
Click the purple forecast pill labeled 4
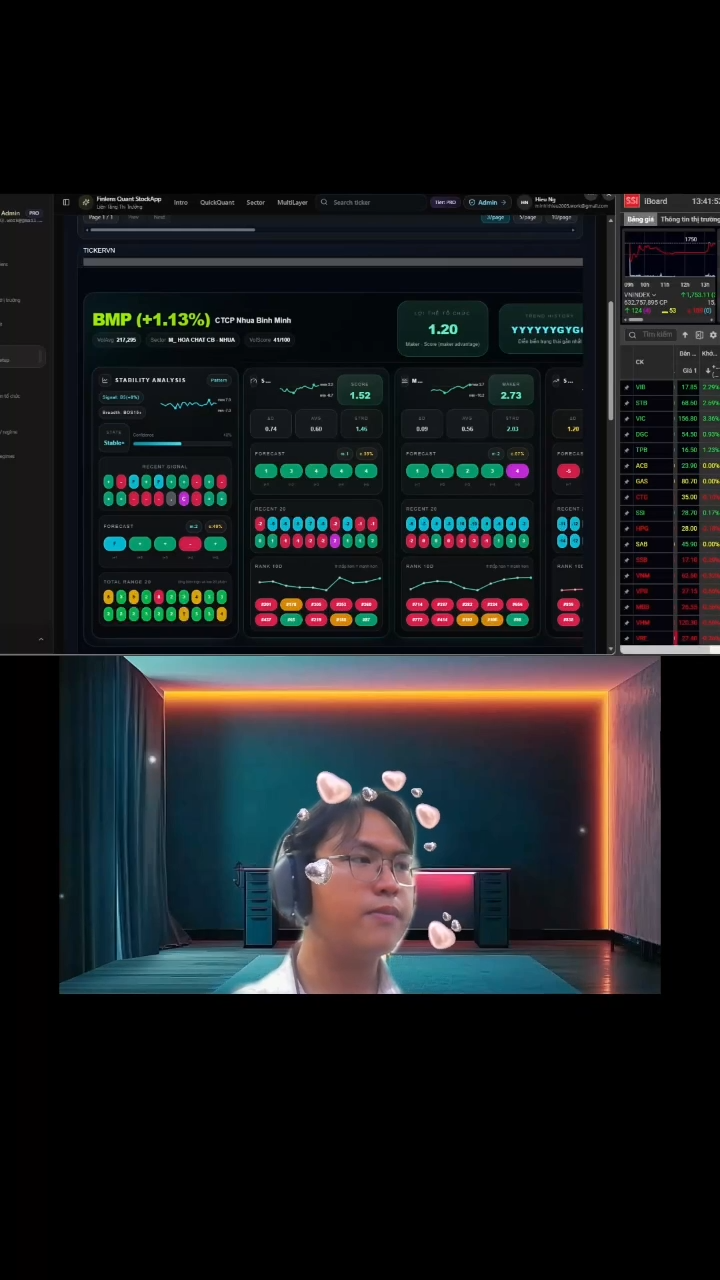point(517,471)
